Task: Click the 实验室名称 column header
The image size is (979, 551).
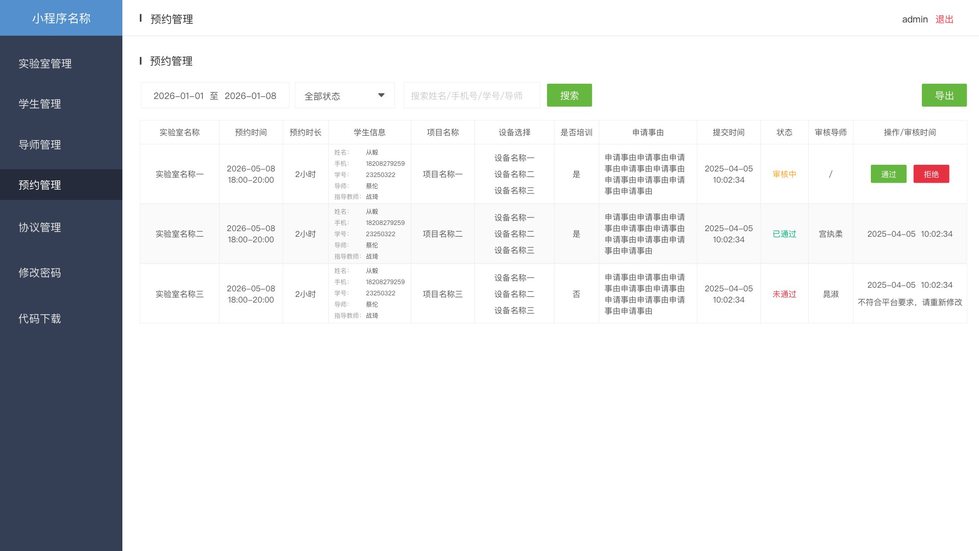Action: pyautogui.click(x=180, y=132)
